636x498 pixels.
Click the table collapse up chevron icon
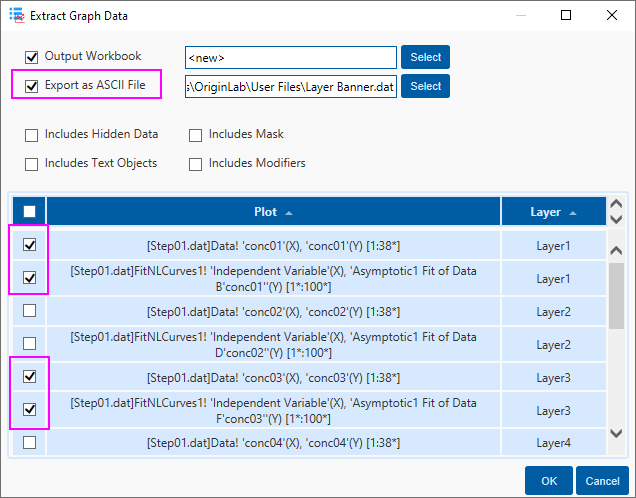(x=616, y=203)
